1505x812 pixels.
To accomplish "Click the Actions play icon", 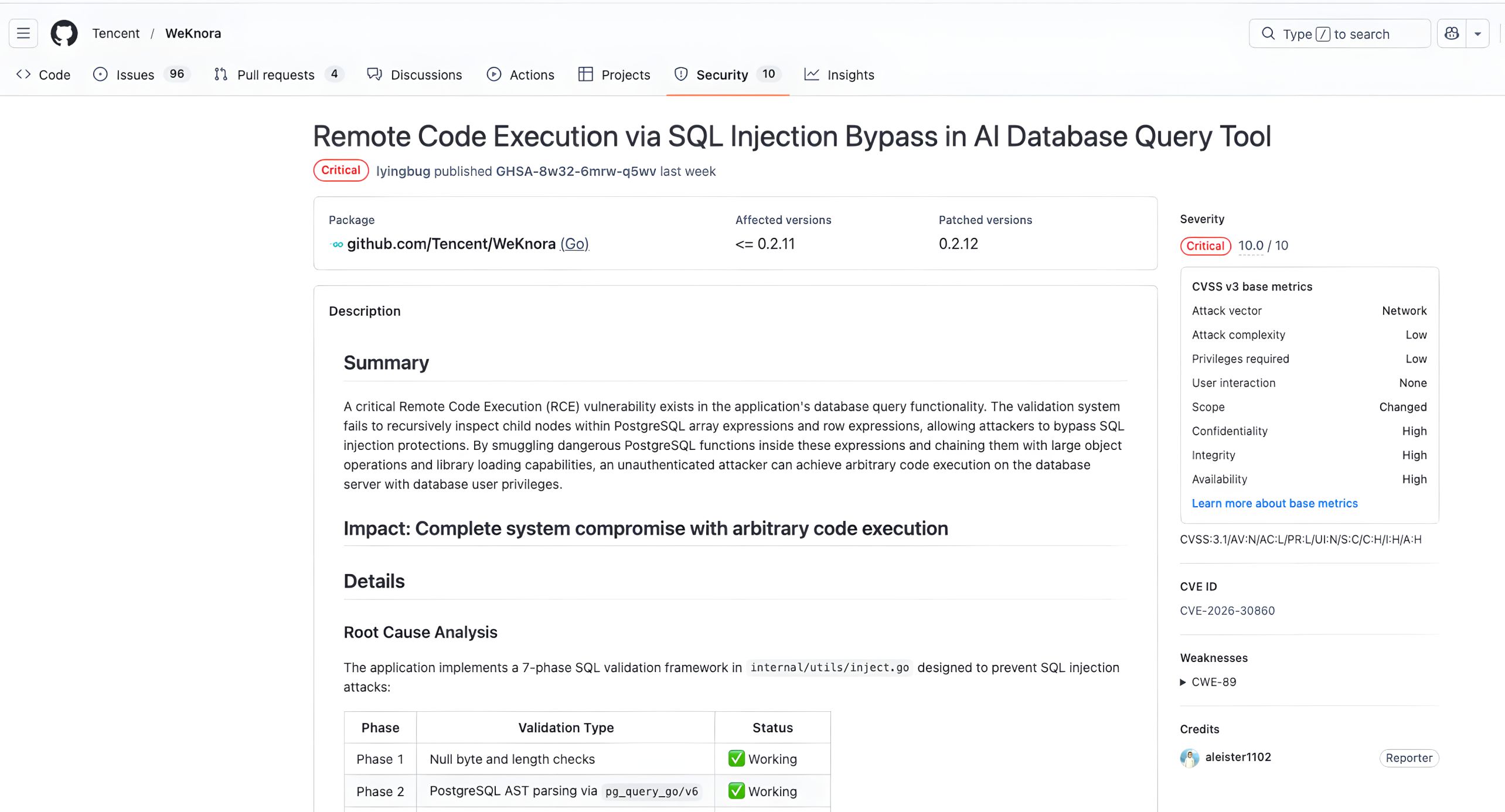I will pos(494,74).
